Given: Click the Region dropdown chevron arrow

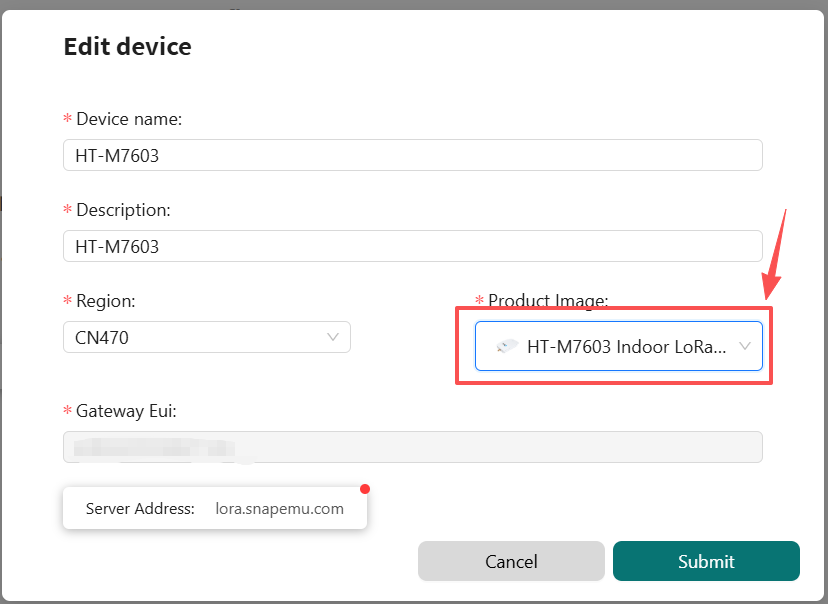Looking at the screenshot, I should [333, 337].
